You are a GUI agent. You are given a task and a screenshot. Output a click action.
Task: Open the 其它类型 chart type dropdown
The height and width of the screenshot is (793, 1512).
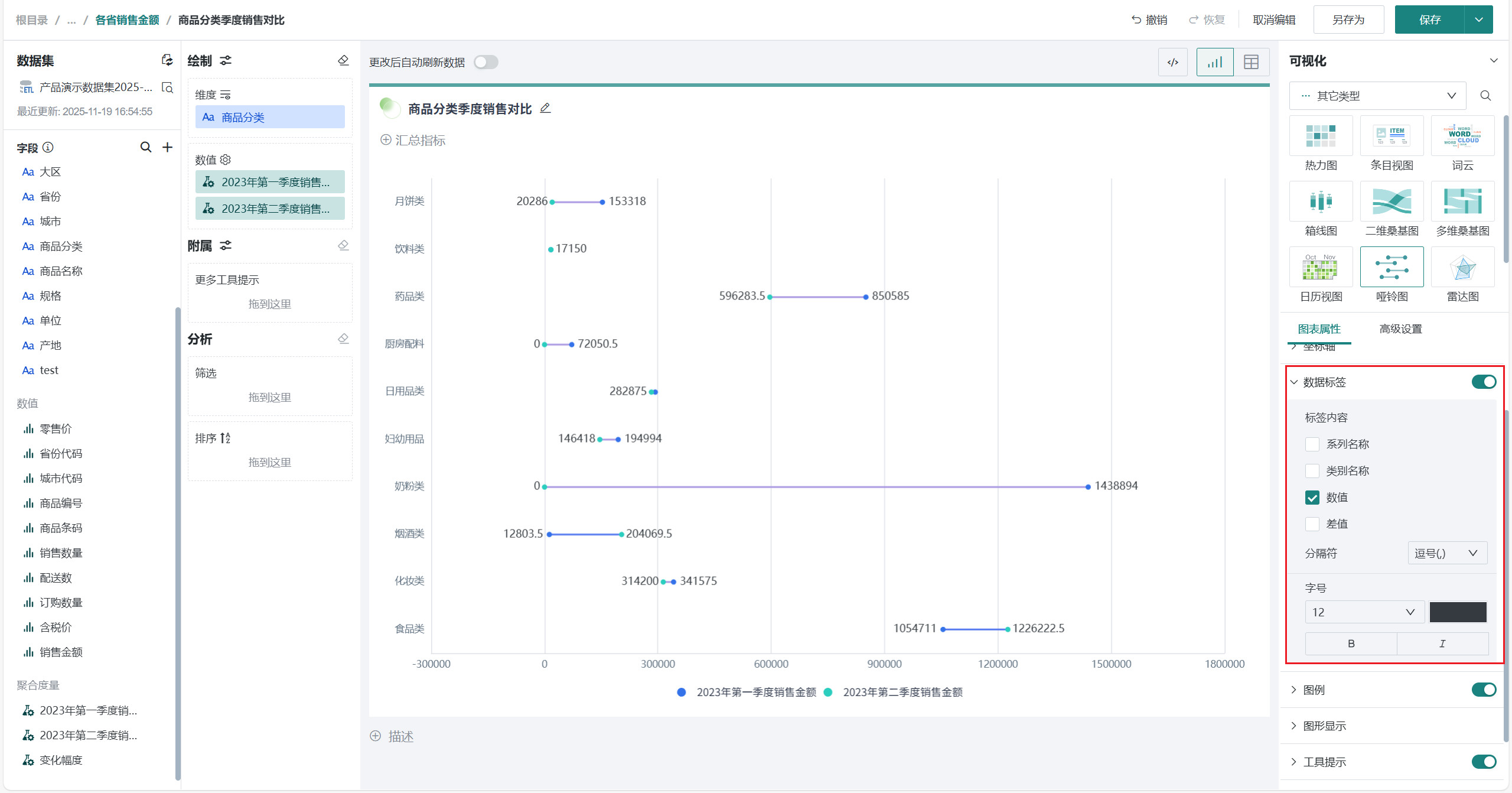coord(1377,96)
